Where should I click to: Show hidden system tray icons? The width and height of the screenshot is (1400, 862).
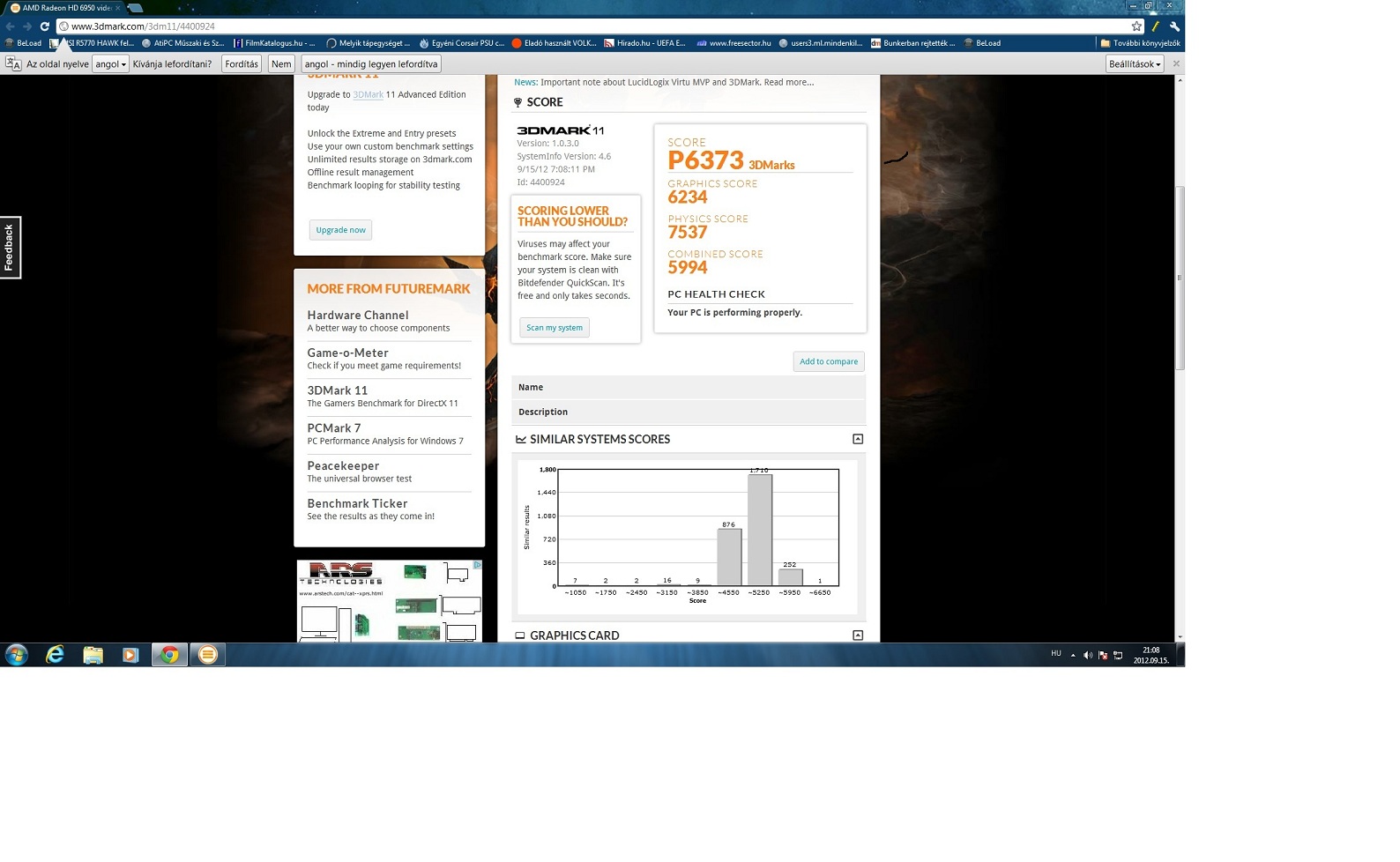(1073, 655)
